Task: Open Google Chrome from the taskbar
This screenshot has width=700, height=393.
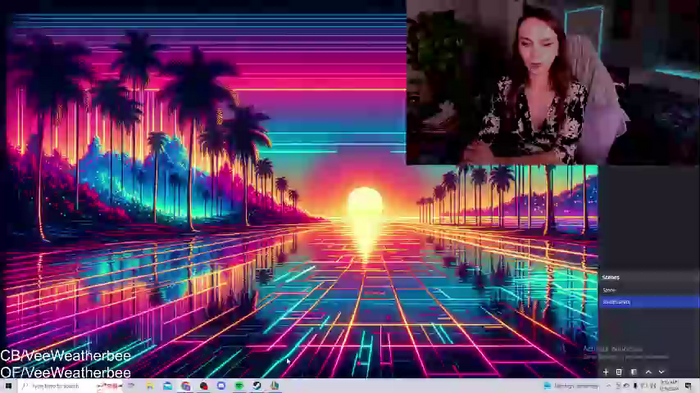Action: [186, 386]
